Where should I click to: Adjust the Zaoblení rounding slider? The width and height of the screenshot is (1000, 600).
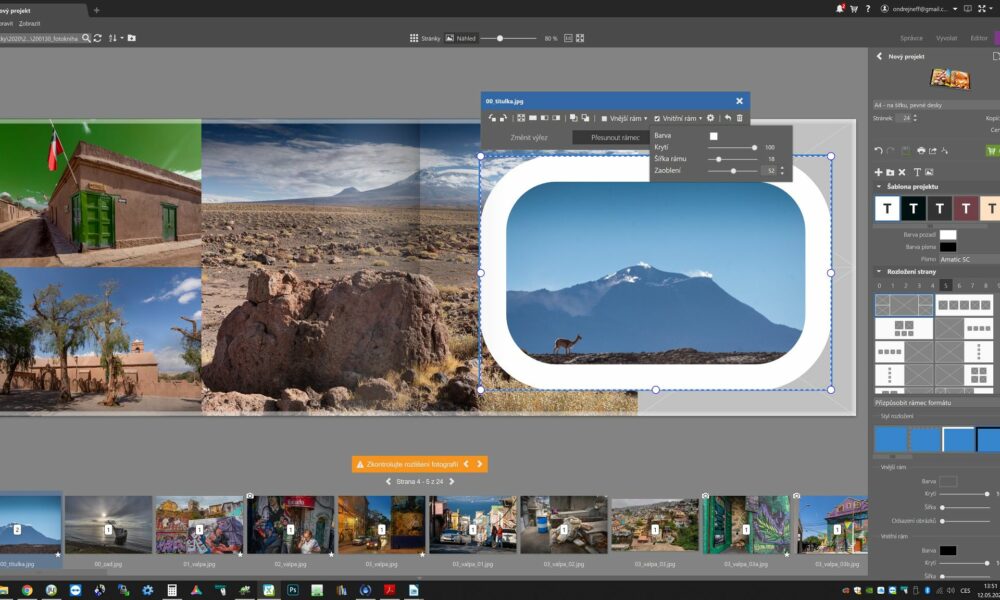point(732,171)
